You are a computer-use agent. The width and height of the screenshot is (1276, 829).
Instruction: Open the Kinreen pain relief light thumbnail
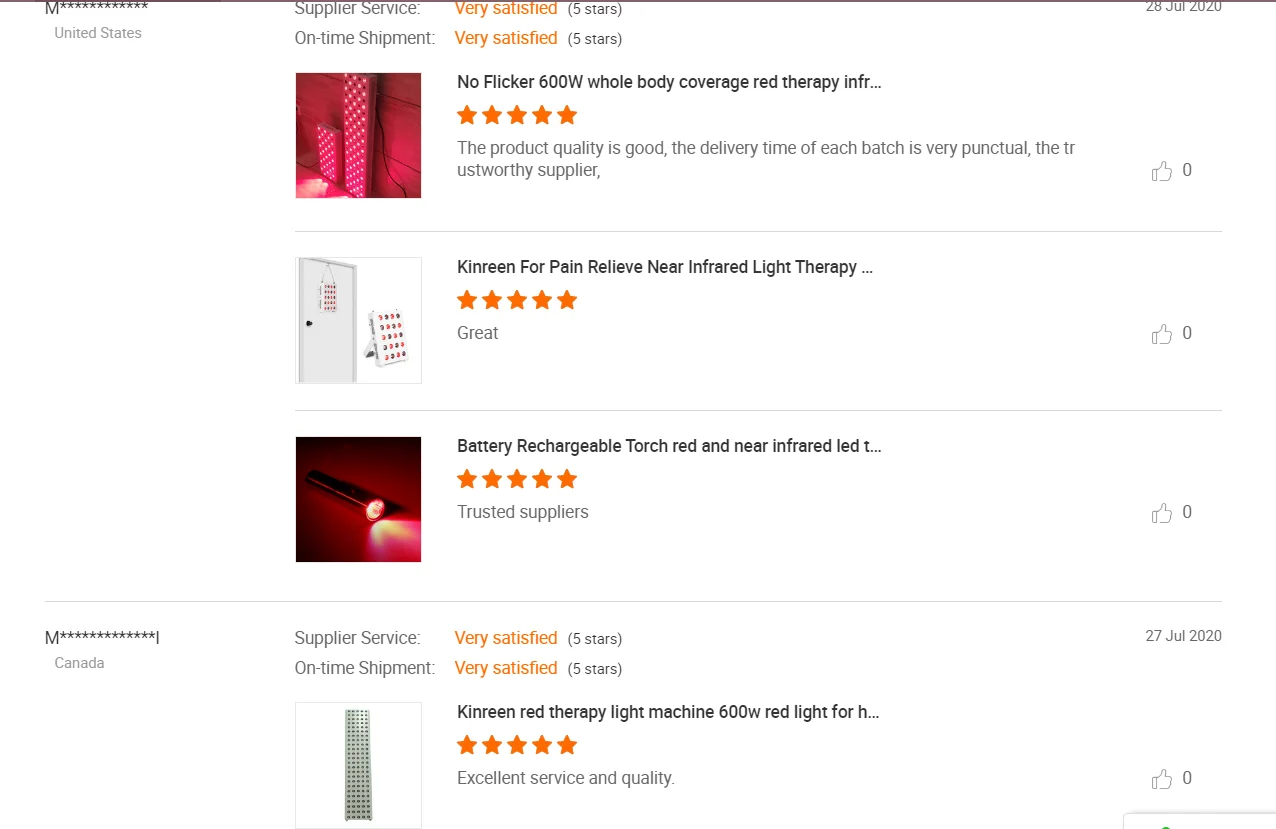(358, 320)
